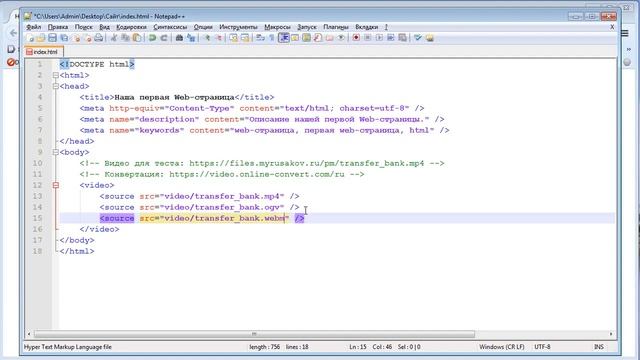Click the horizontal scrollbar right arrow
Viewport: 640px width, 360px height.
coord(611,334)
